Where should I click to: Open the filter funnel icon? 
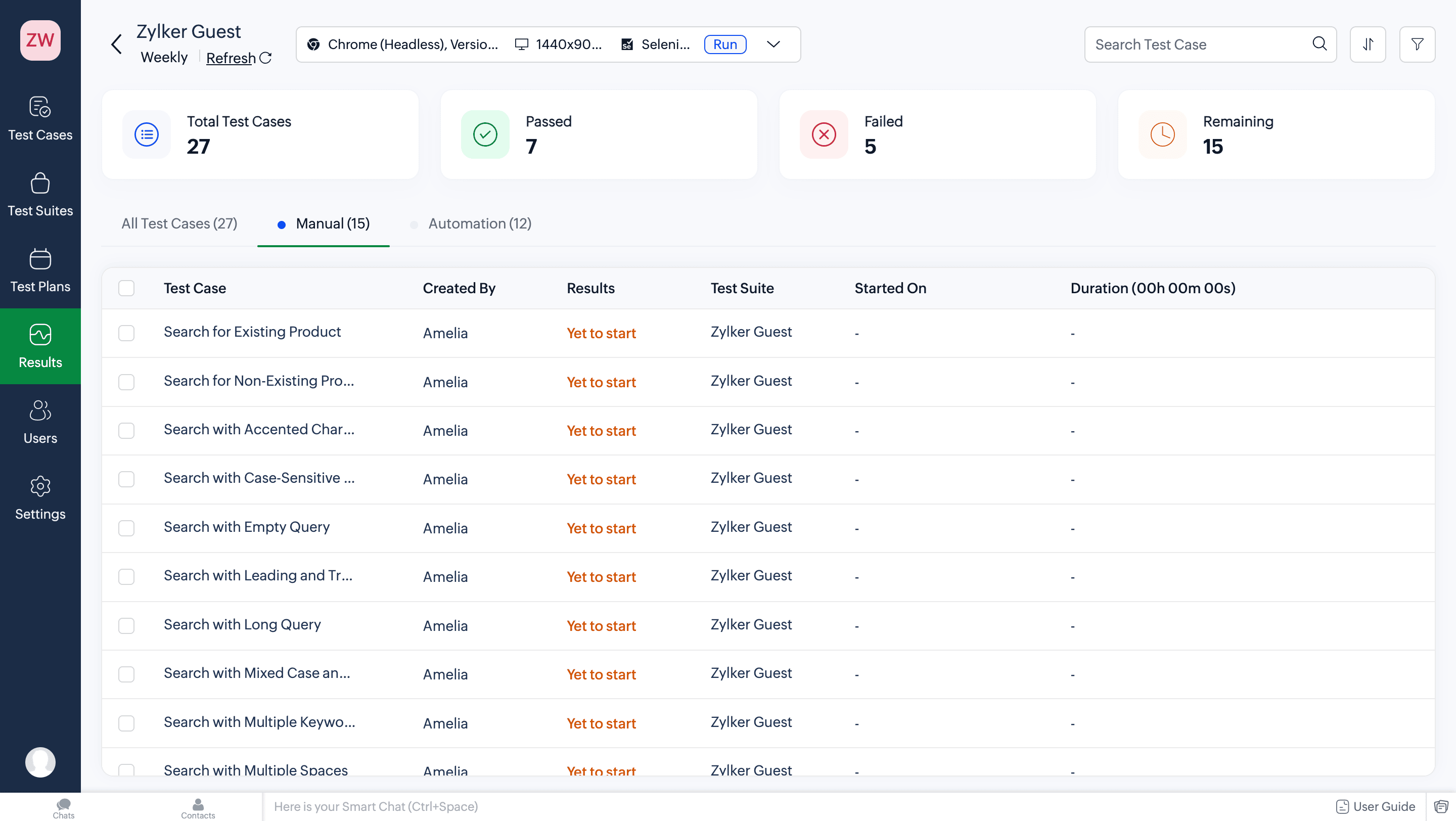point(1417,44)
